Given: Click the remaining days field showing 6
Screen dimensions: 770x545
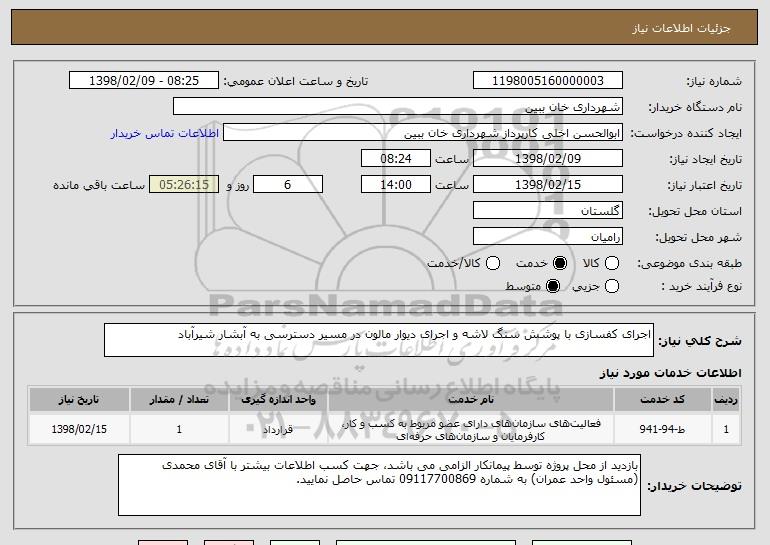Looking at the screenshot, I should [288, 185].
